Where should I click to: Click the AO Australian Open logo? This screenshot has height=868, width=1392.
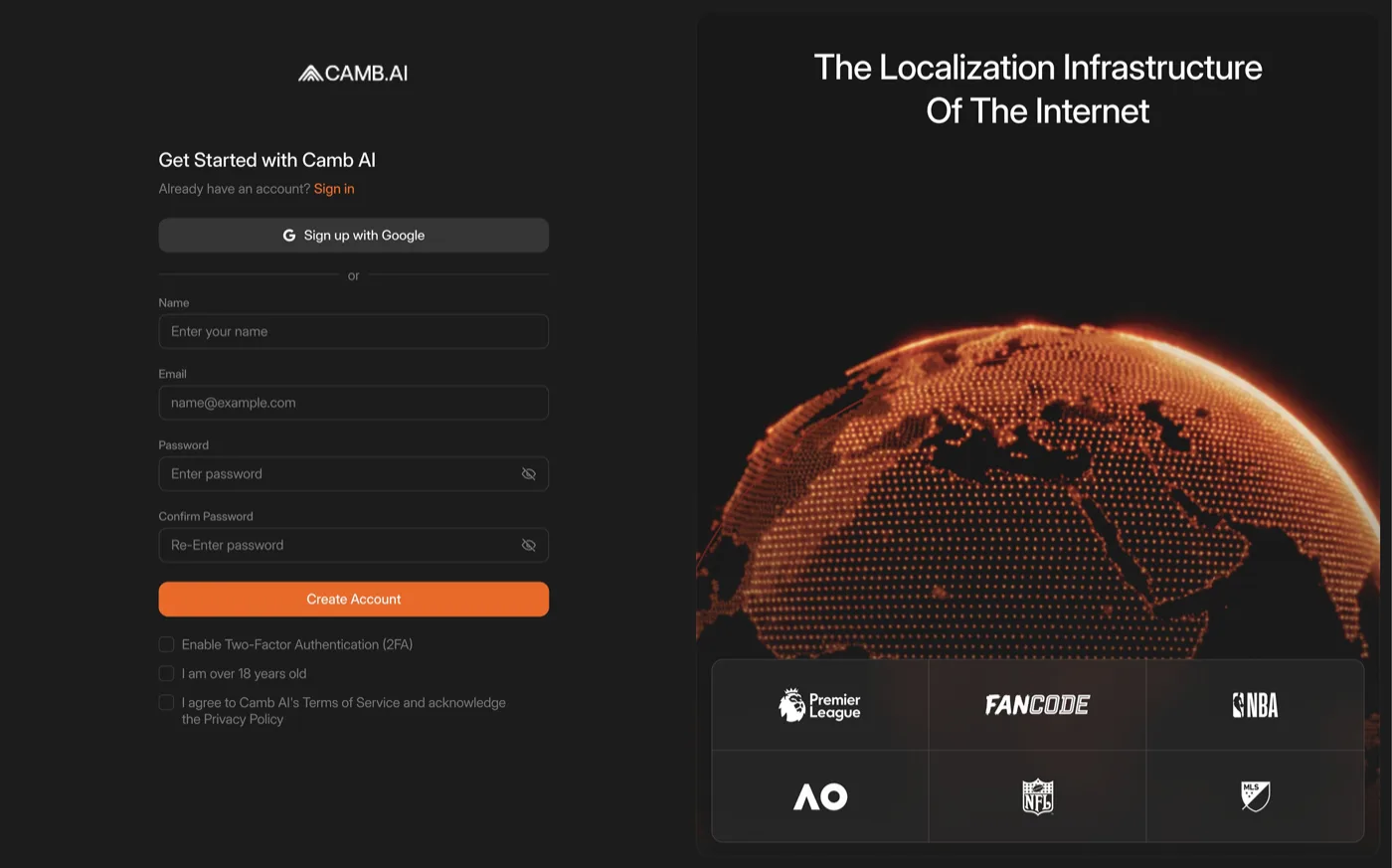click(820, 796)
